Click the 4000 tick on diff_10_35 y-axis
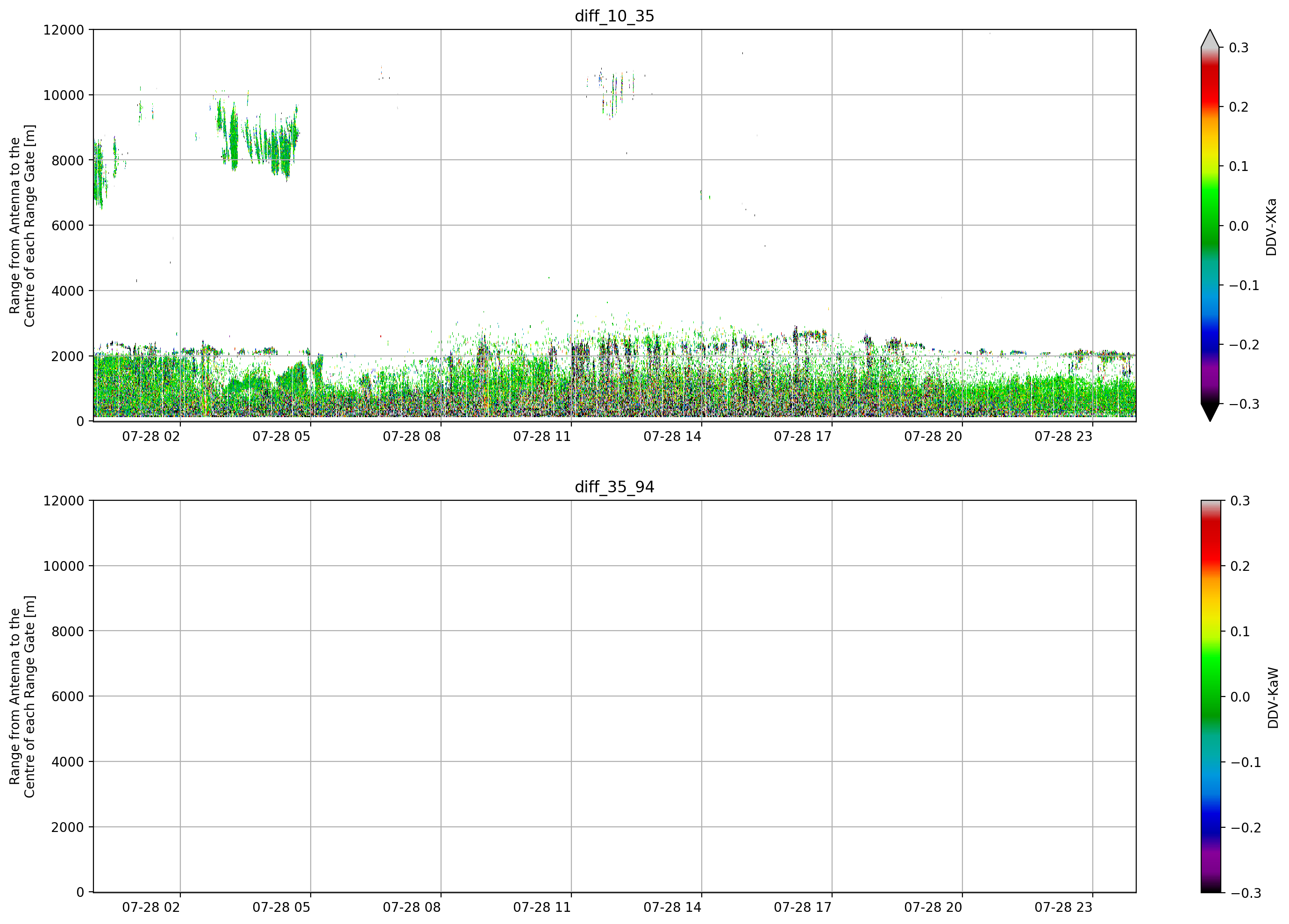This screenshot has height=924, width=1289. click(68, 291)
